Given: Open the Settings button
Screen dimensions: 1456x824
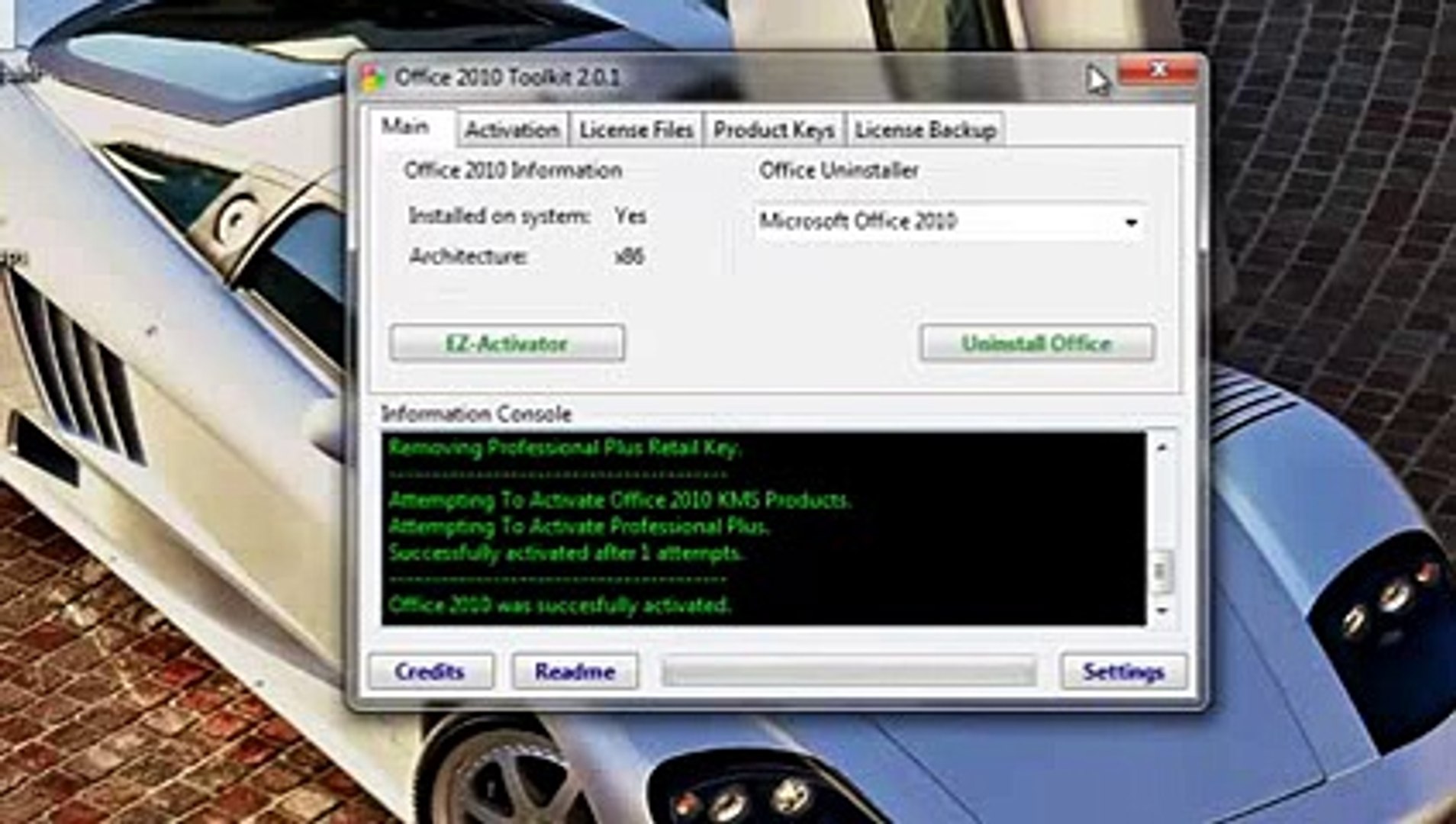Looking at the screenshot, I should pyautogui.click(x=1123, y=671).
